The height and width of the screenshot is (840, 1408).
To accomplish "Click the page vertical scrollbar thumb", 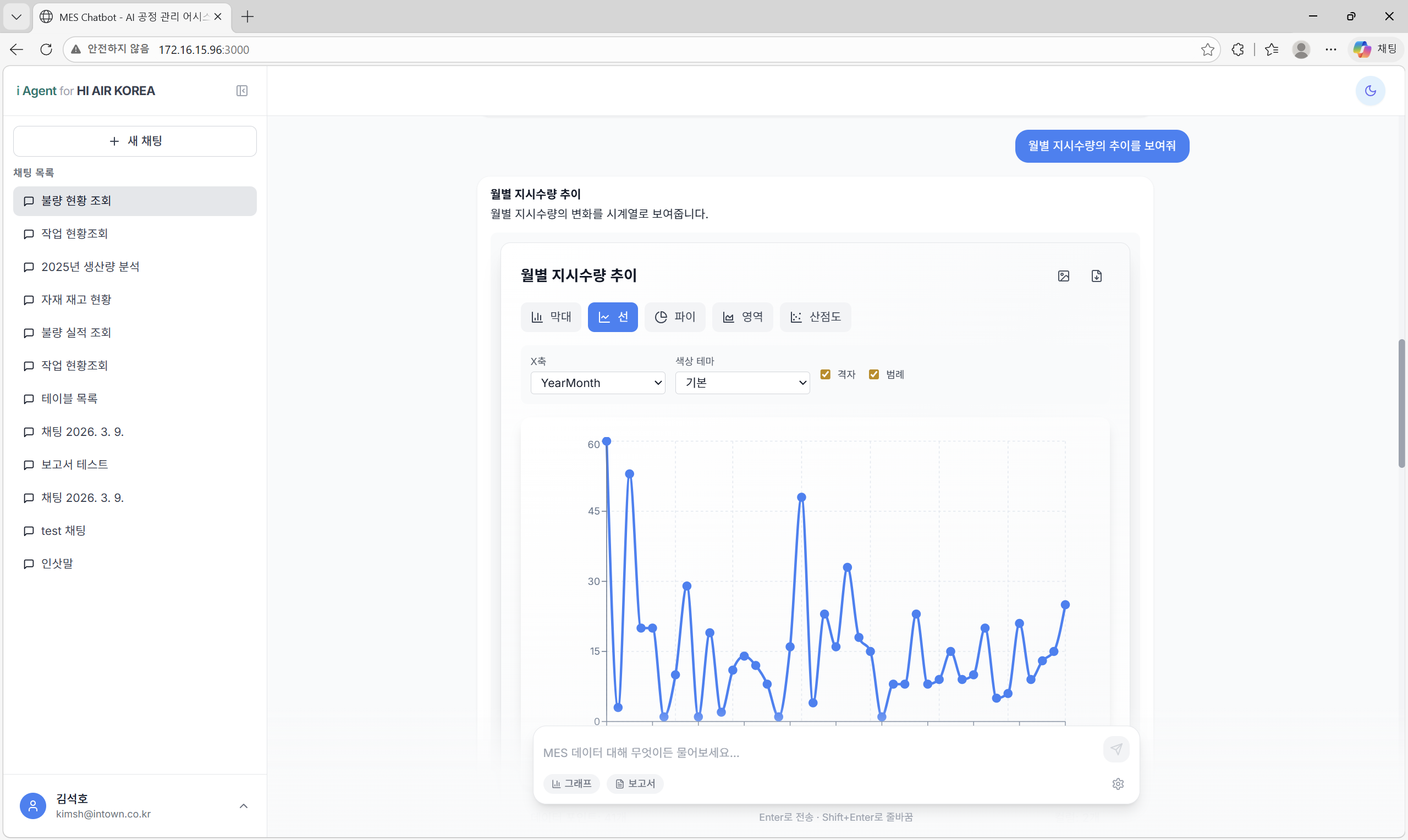I will 1401,403.
